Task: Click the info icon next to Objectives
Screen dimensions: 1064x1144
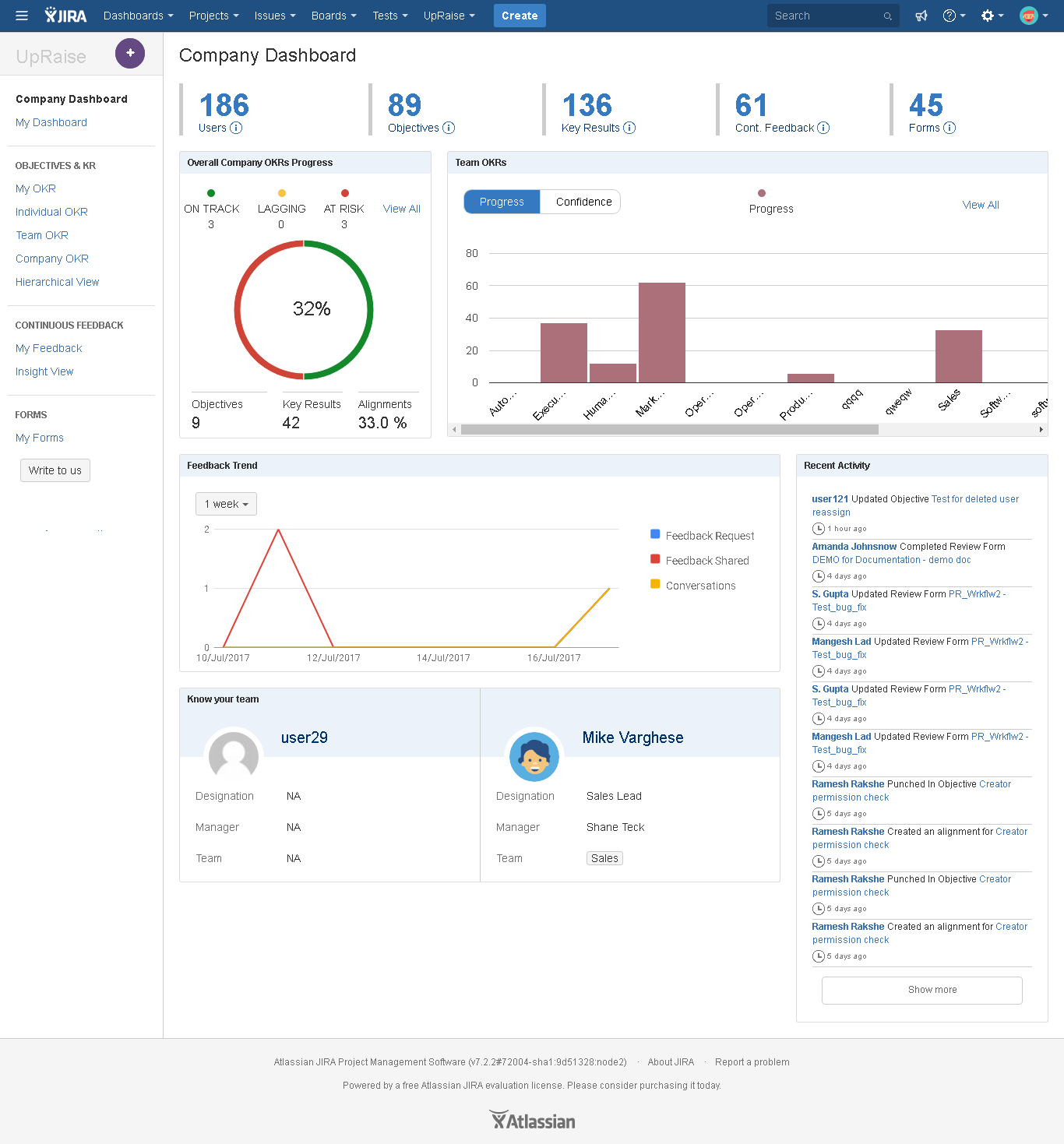Action: click(x=449, y=128)
